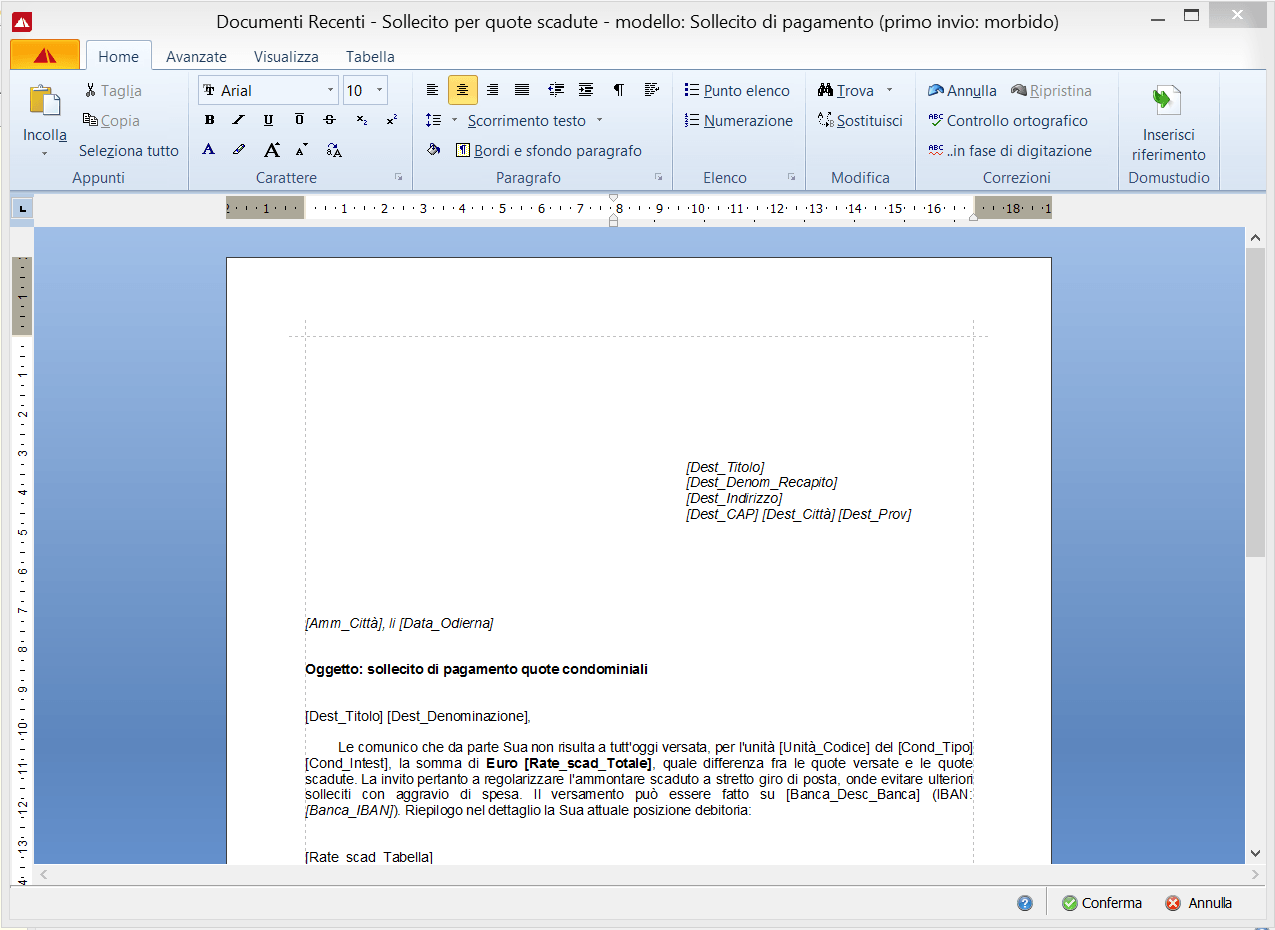This screenshot has height=930, width=1275.
Task: Click Punto elenco bullet list
Action: pyautogui.click(x=737, y=91)
